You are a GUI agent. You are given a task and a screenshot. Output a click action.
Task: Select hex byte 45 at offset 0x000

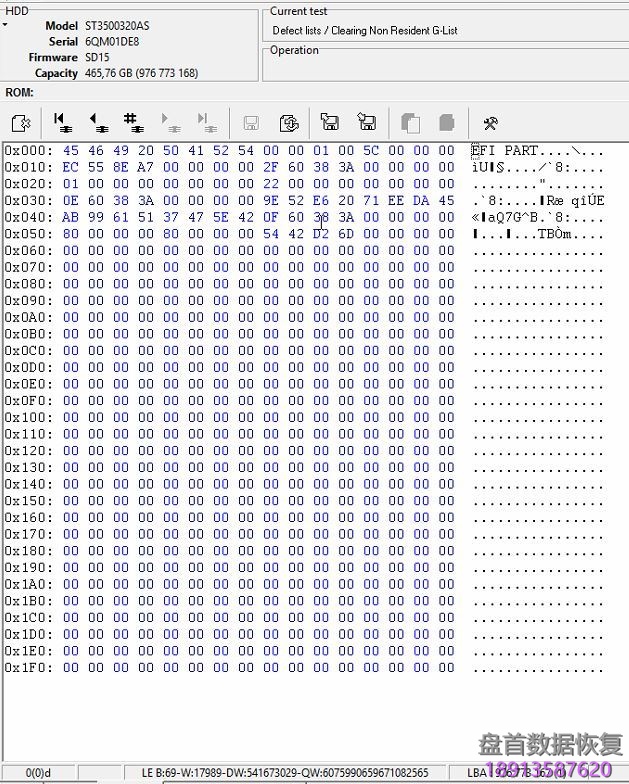click(70, 150)
